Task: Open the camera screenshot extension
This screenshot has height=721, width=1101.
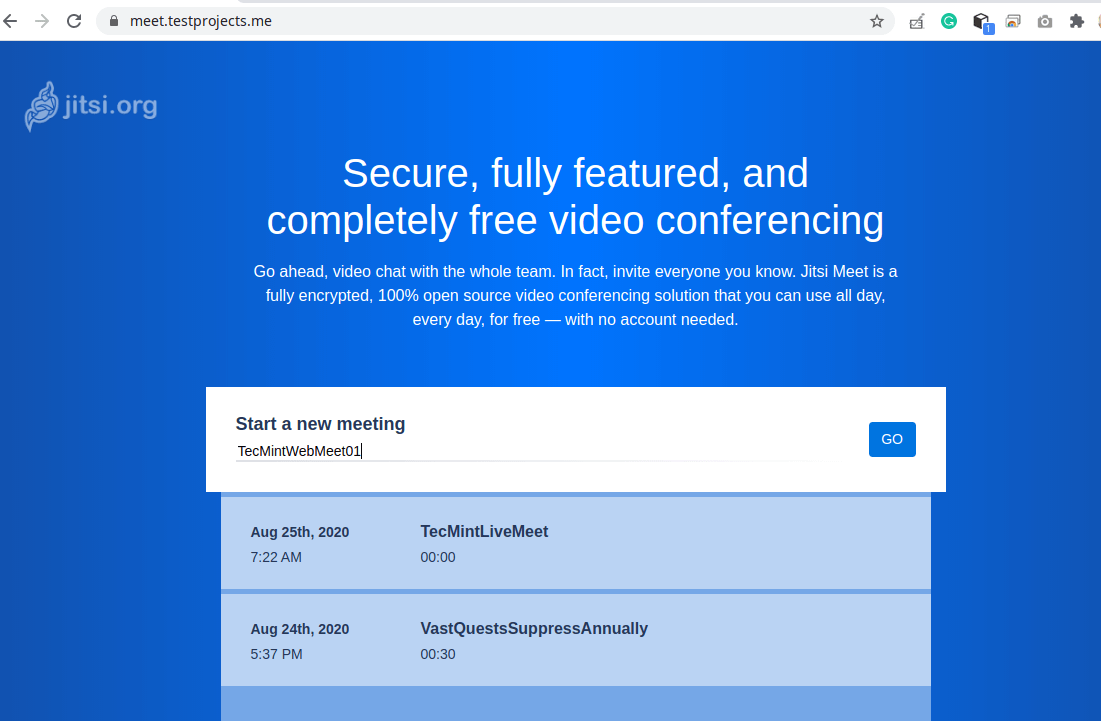Action: [x=1045, y=22]
